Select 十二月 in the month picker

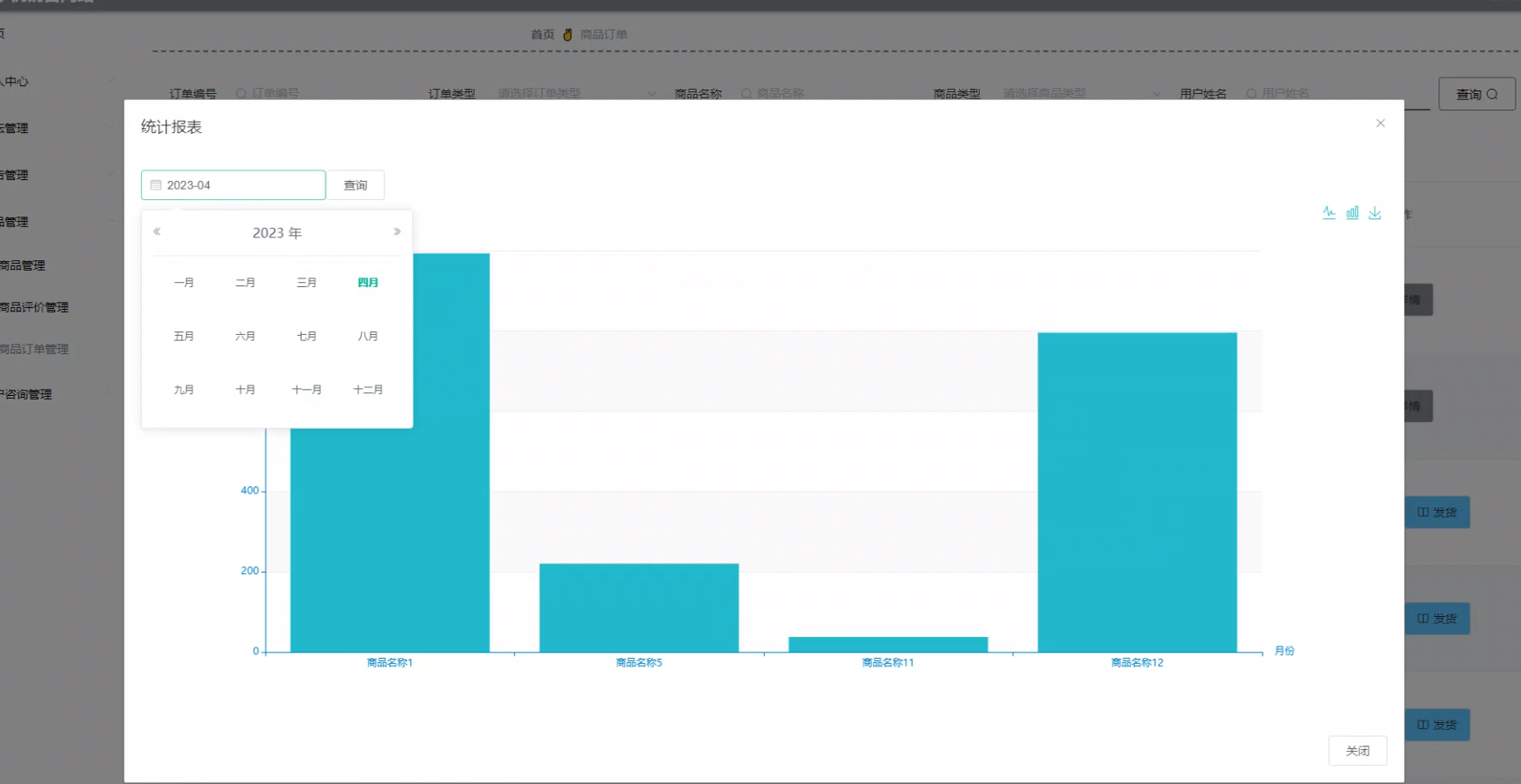click(x=368, y=390)
